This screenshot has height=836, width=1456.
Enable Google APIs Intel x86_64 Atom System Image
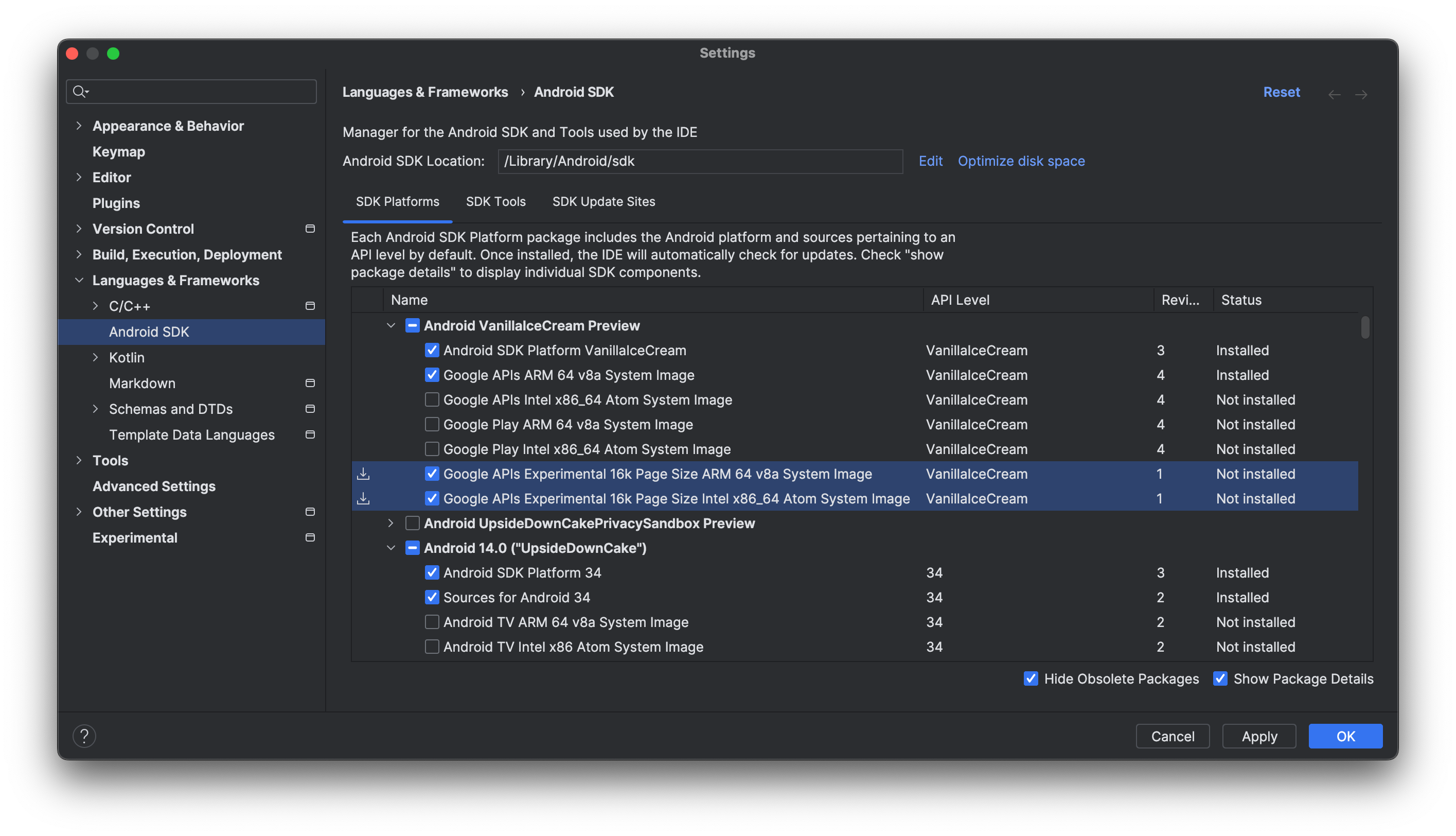point(431,399)
